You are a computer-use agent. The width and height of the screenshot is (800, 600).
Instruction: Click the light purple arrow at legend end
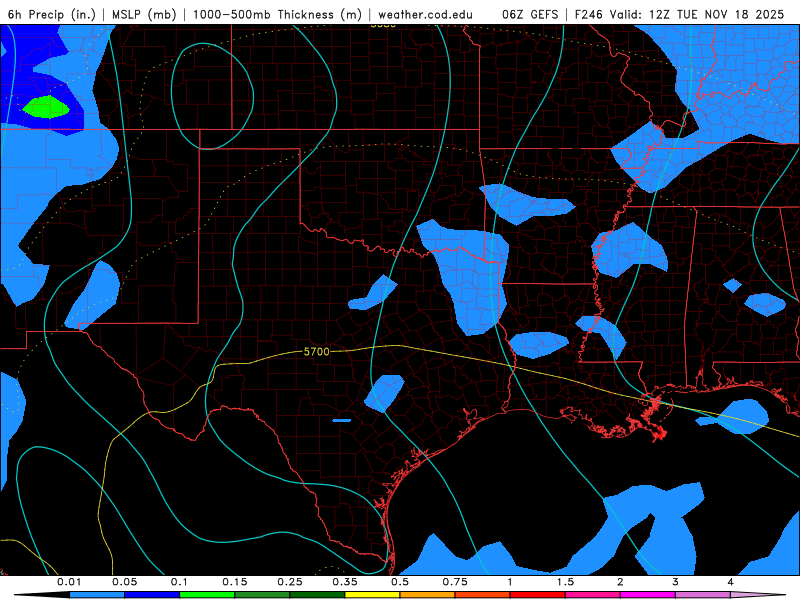click(758, 595)
